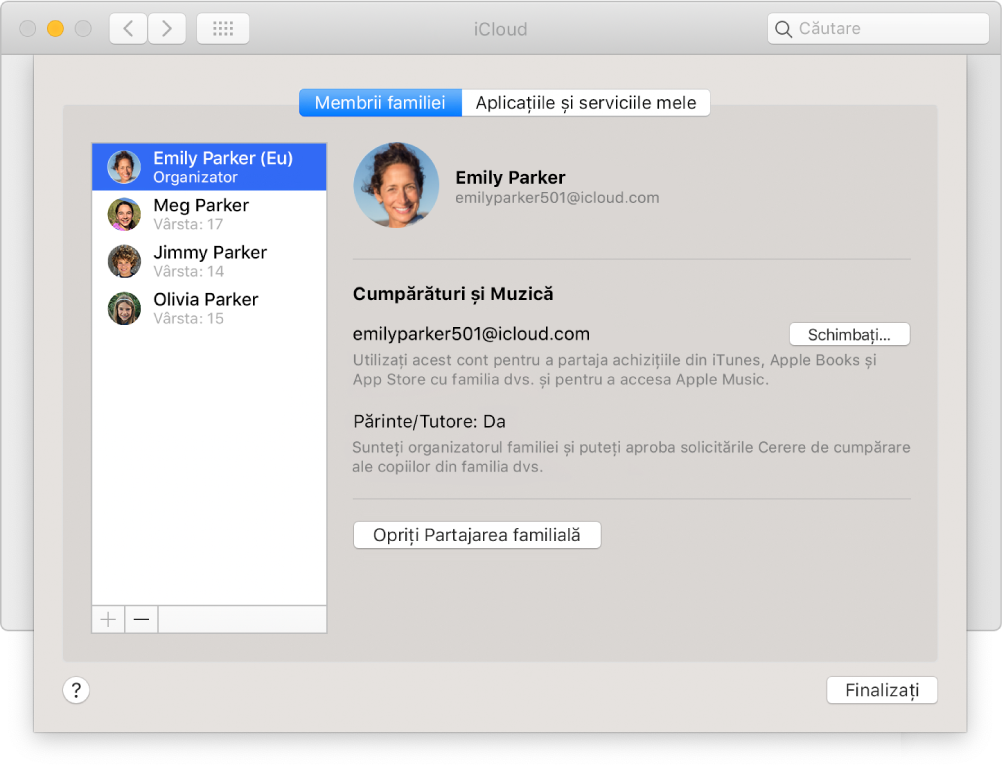Image resolution: width=1003 pixels, height=766 pixels.
Task: Click Opriți Partajarea familială button
Action: (477, 535)
